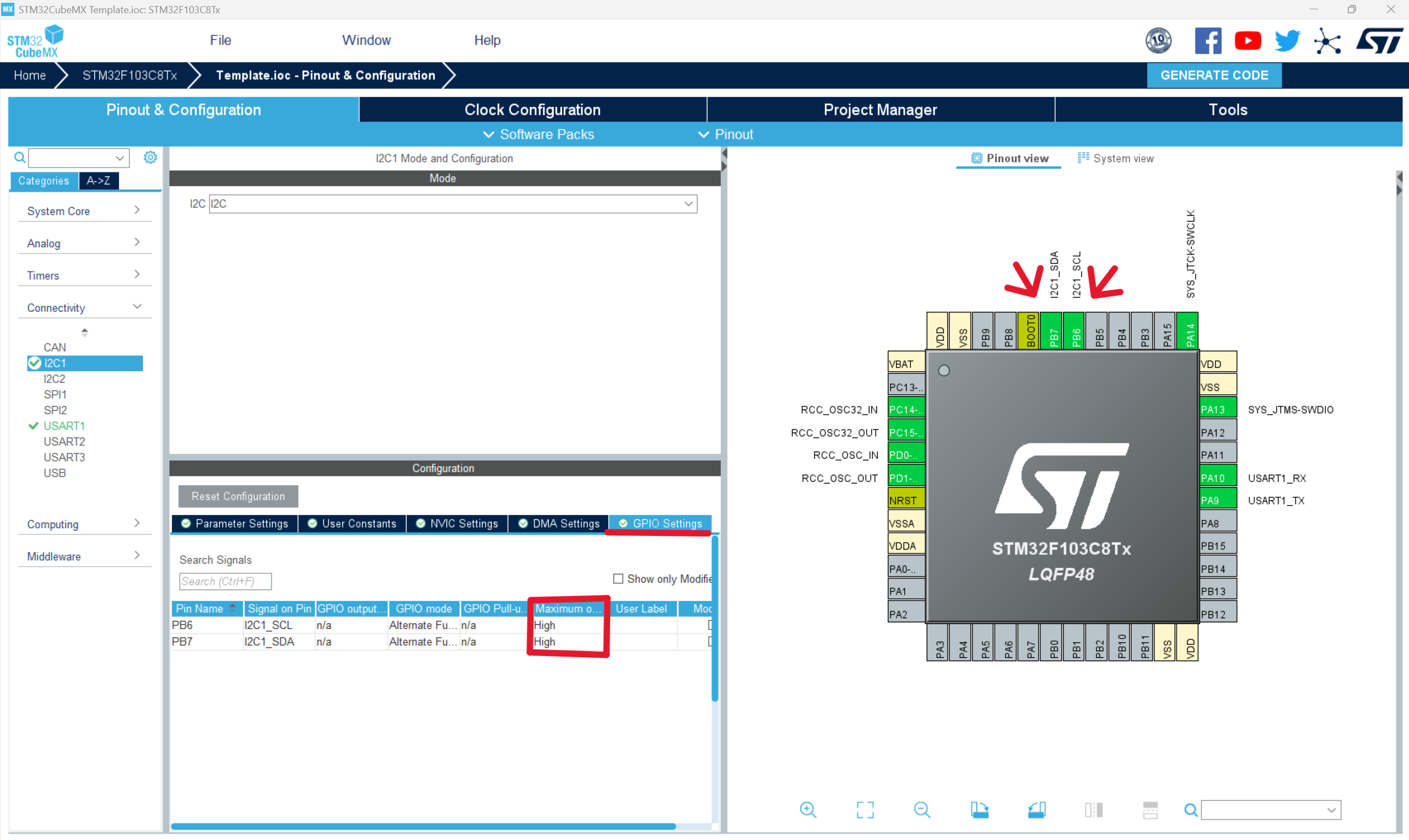Image resolution: width=1409 pixels, height=840 pixels.
Task: Click the fit-to-screen pinout icon
Action: click(x=865, y=810)
